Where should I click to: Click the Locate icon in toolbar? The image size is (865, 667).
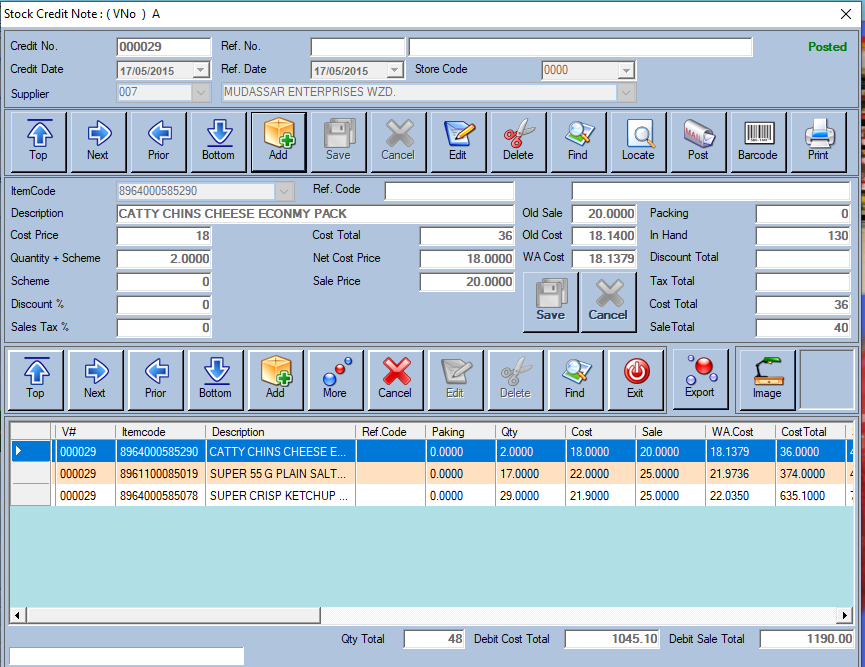pos(638,141)
